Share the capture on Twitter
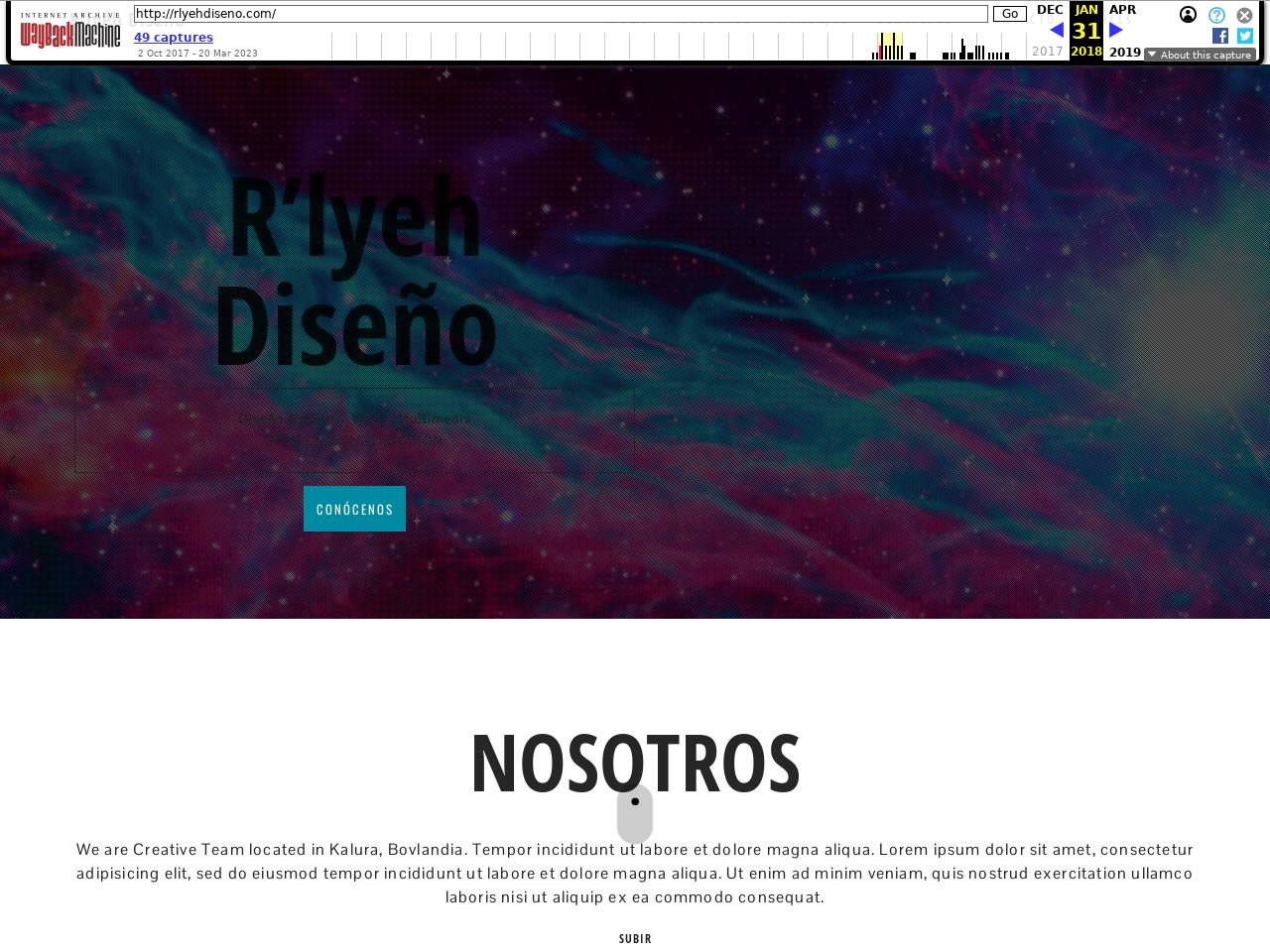Image resolution: width=1270 pixels, height=952 pixels. tap(1245, 36)
